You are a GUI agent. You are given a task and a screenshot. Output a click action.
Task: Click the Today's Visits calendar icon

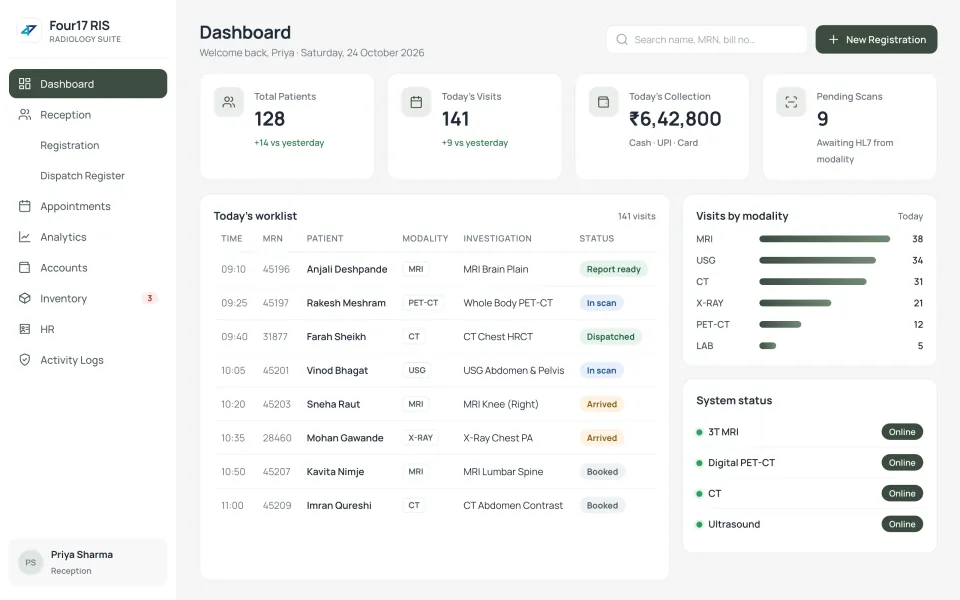pyautogui.click(x=416, y=102)
